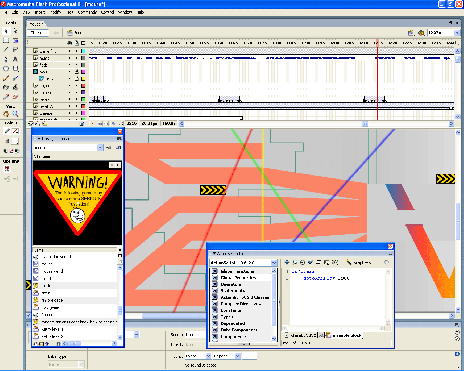464x371 pixels.
Task: Open Library document selector dropdown
Action: 100,147
